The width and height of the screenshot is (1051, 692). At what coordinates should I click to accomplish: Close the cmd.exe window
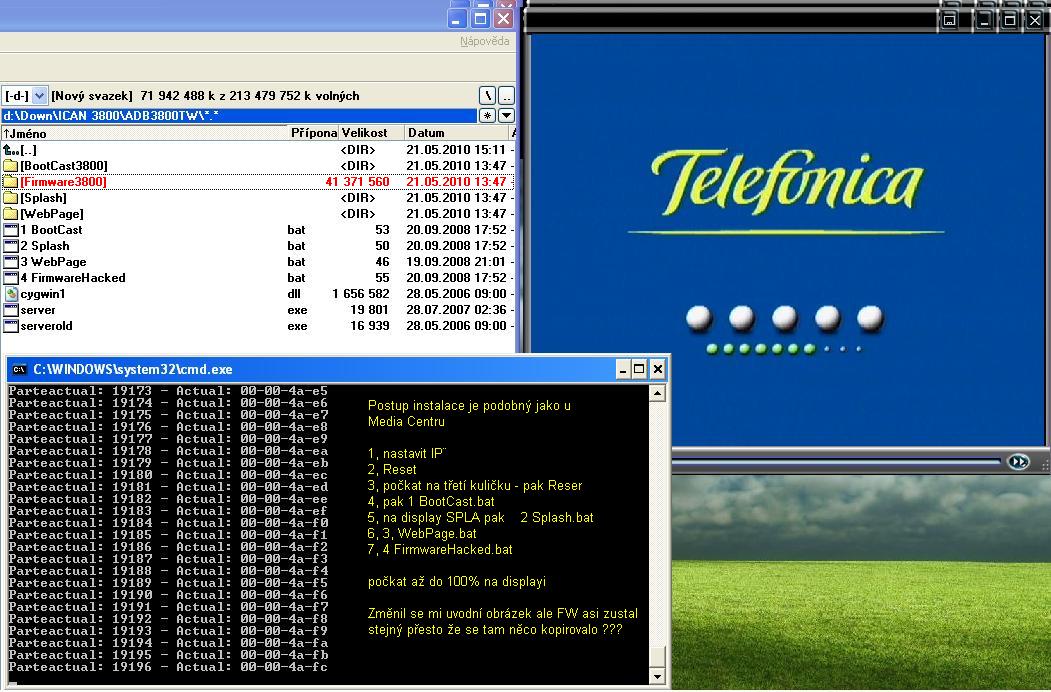[x=658, y=369]
